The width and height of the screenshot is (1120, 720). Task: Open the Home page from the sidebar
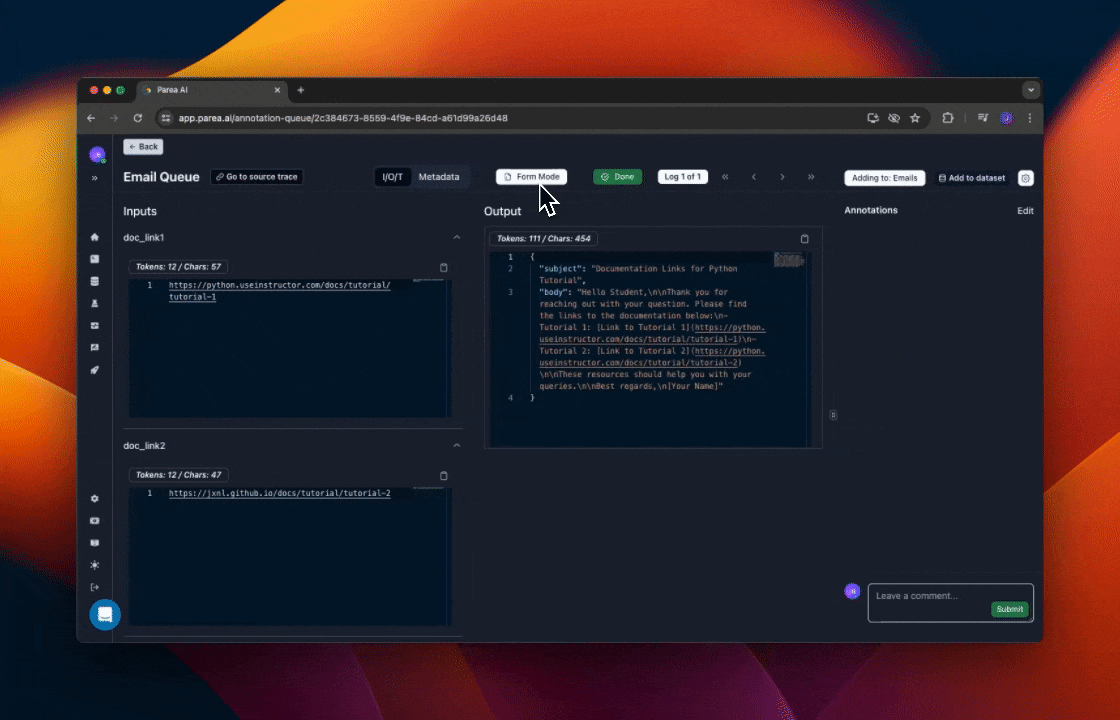[x=95, y=237]
